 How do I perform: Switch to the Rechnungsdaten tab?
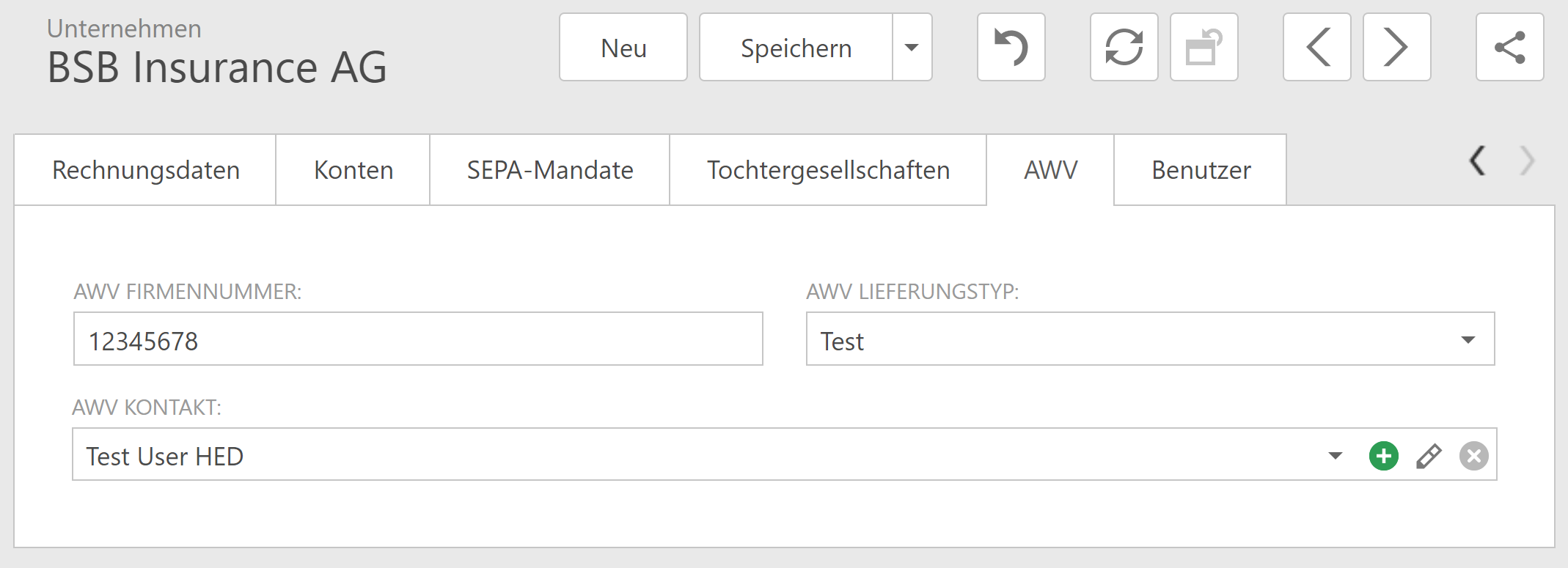tap(146, 170)
